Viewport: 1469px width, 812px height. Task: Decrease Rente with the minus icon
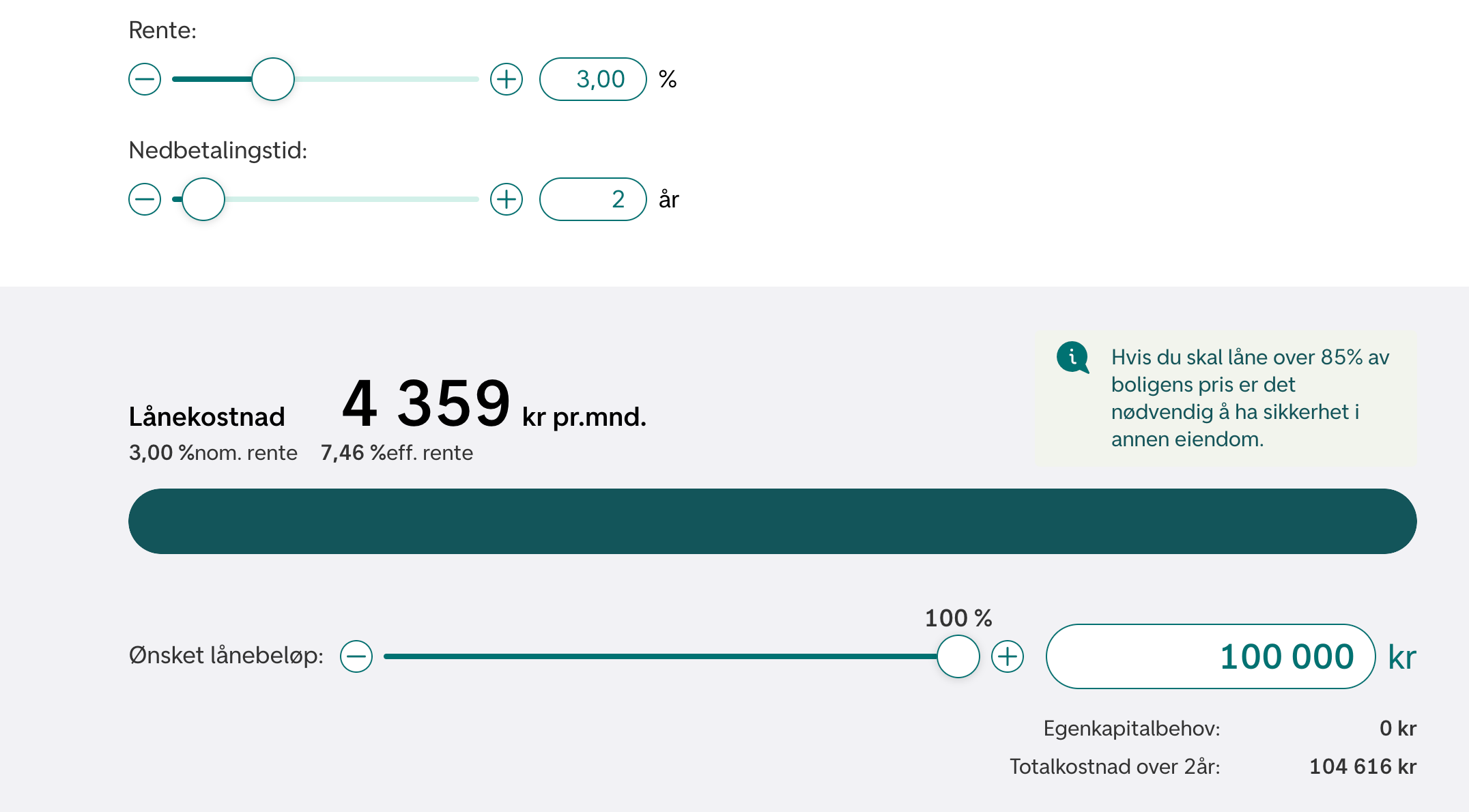click(145, 79)
